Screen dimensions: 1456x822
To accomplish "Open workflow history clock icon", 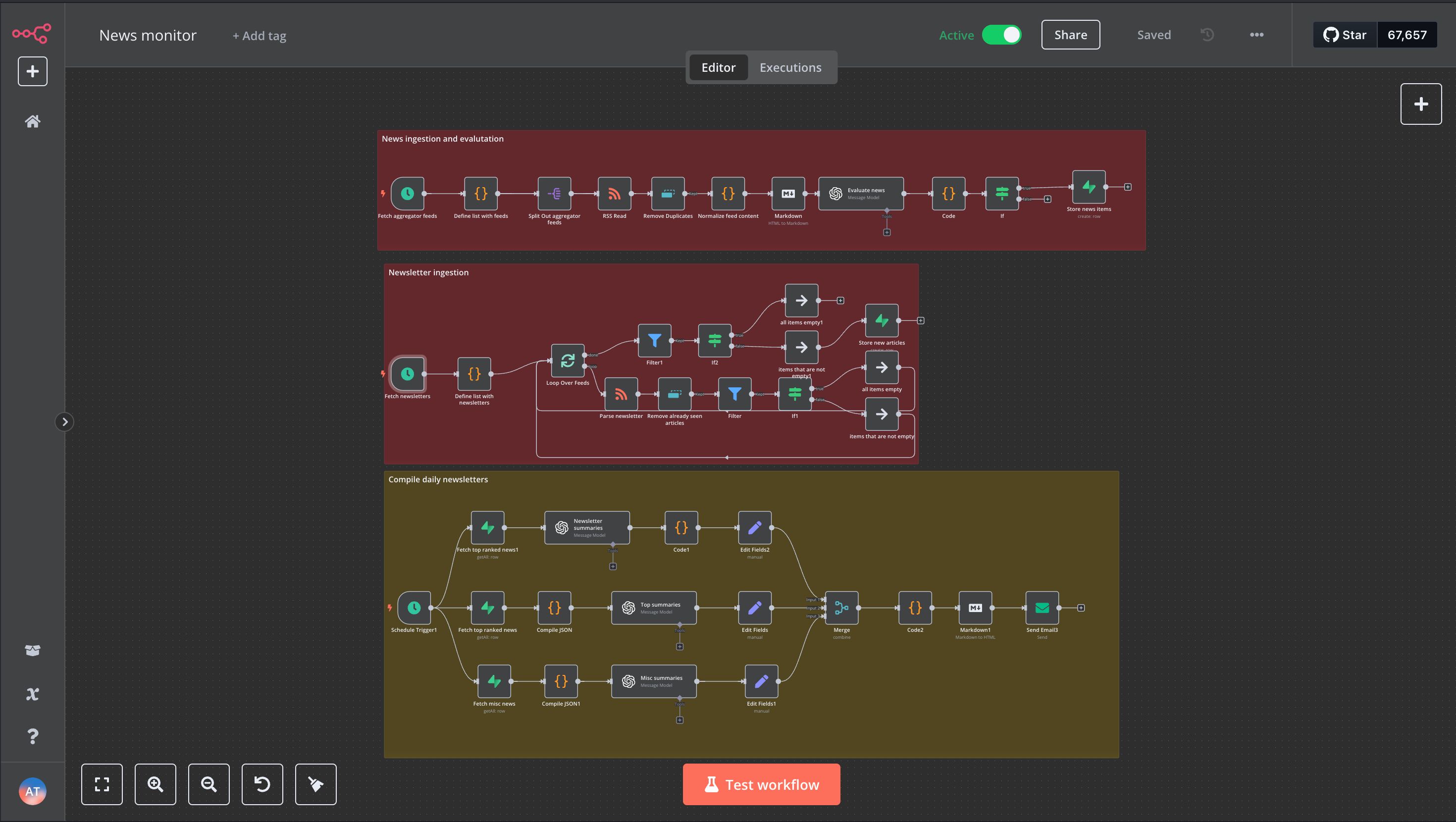I will [x=1207, y=35].
